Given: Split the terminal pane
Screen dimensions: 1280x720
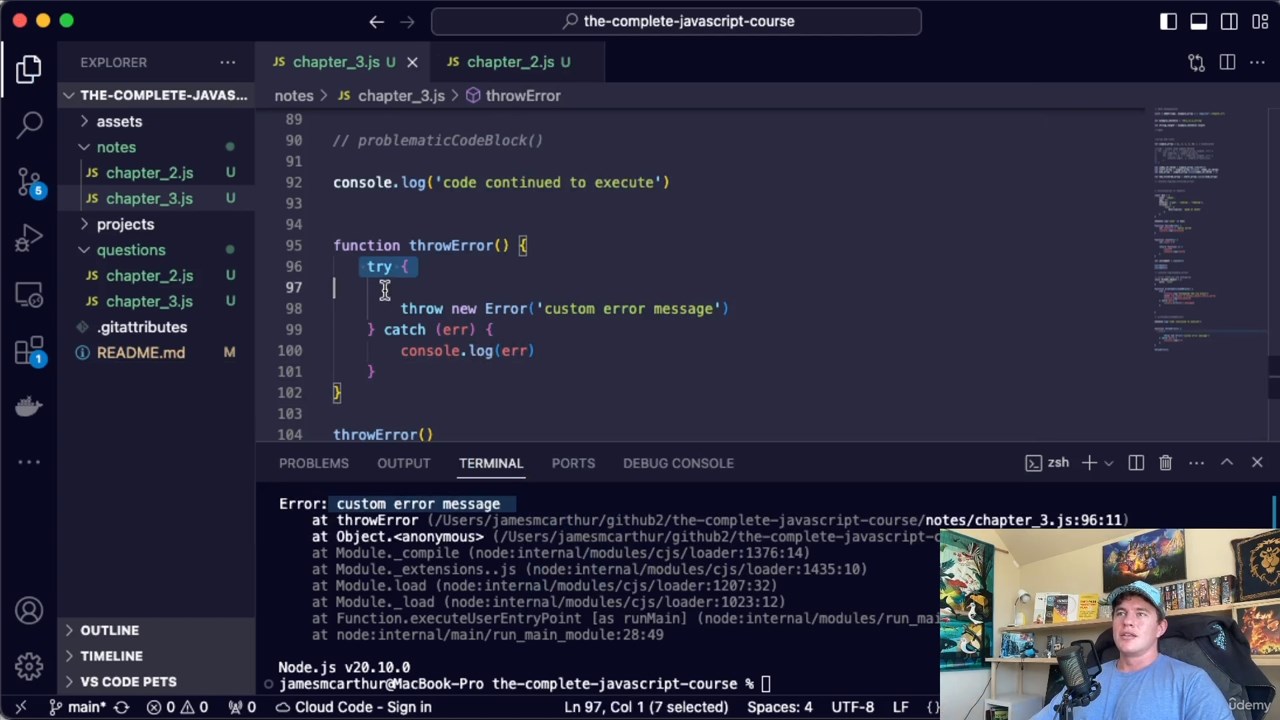Looking at the screenshot, I should click(1136, 463).
